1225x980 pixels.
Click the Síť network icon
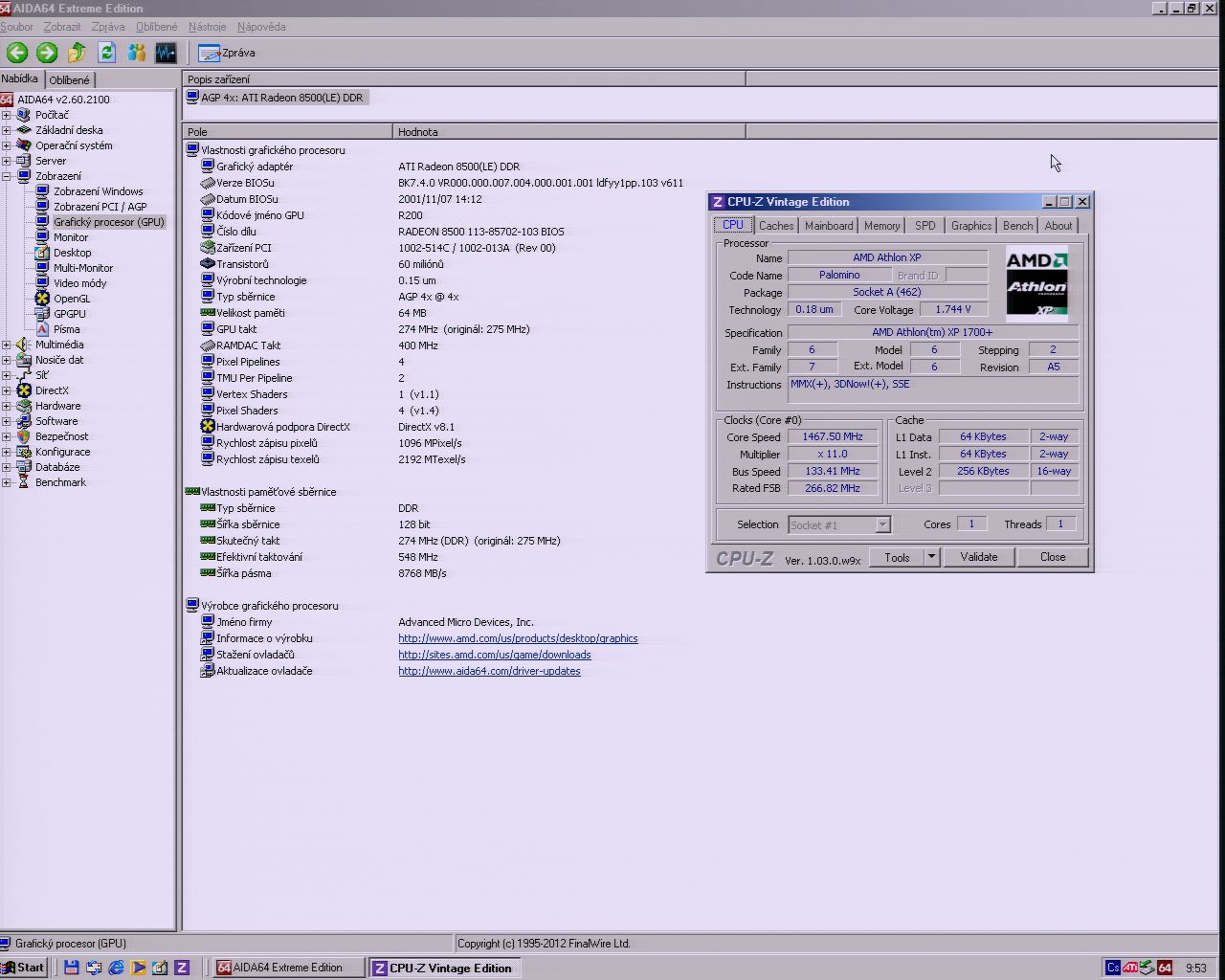(24, 375)
